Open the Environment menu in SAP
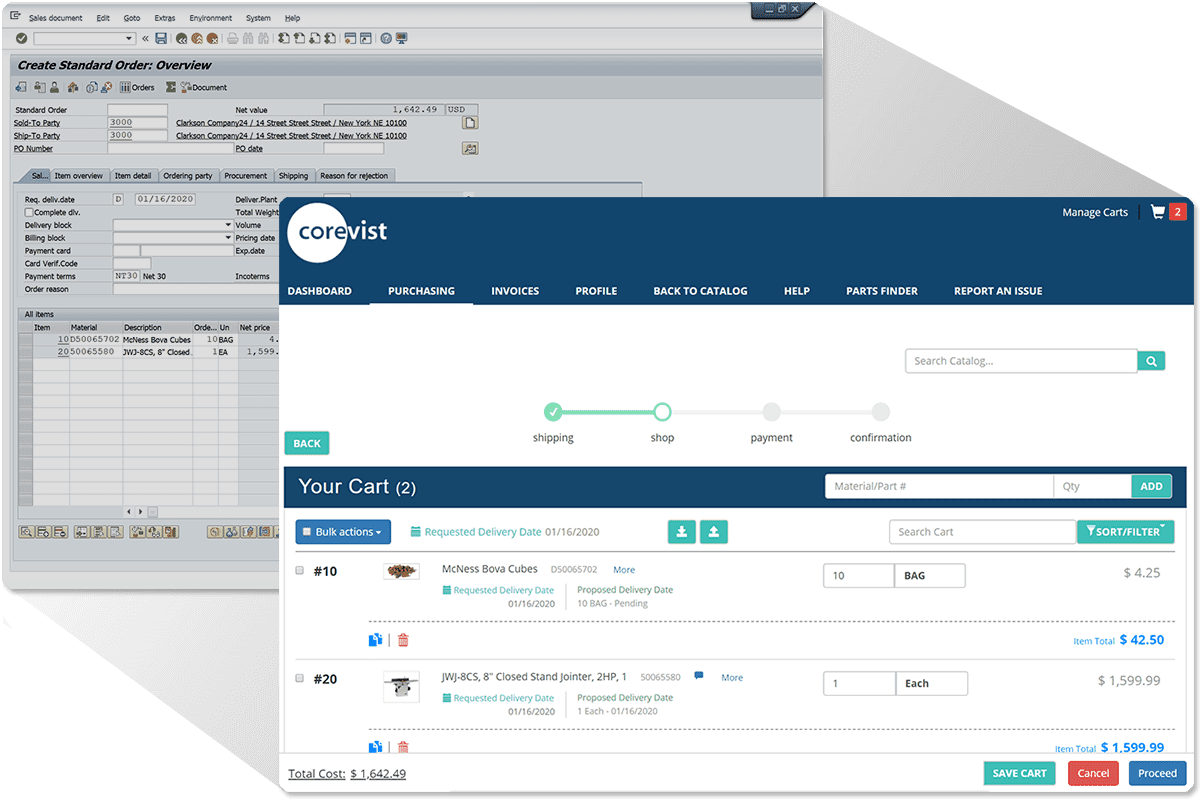Screen dimensions: 1200x800 [x=211, y=17]
